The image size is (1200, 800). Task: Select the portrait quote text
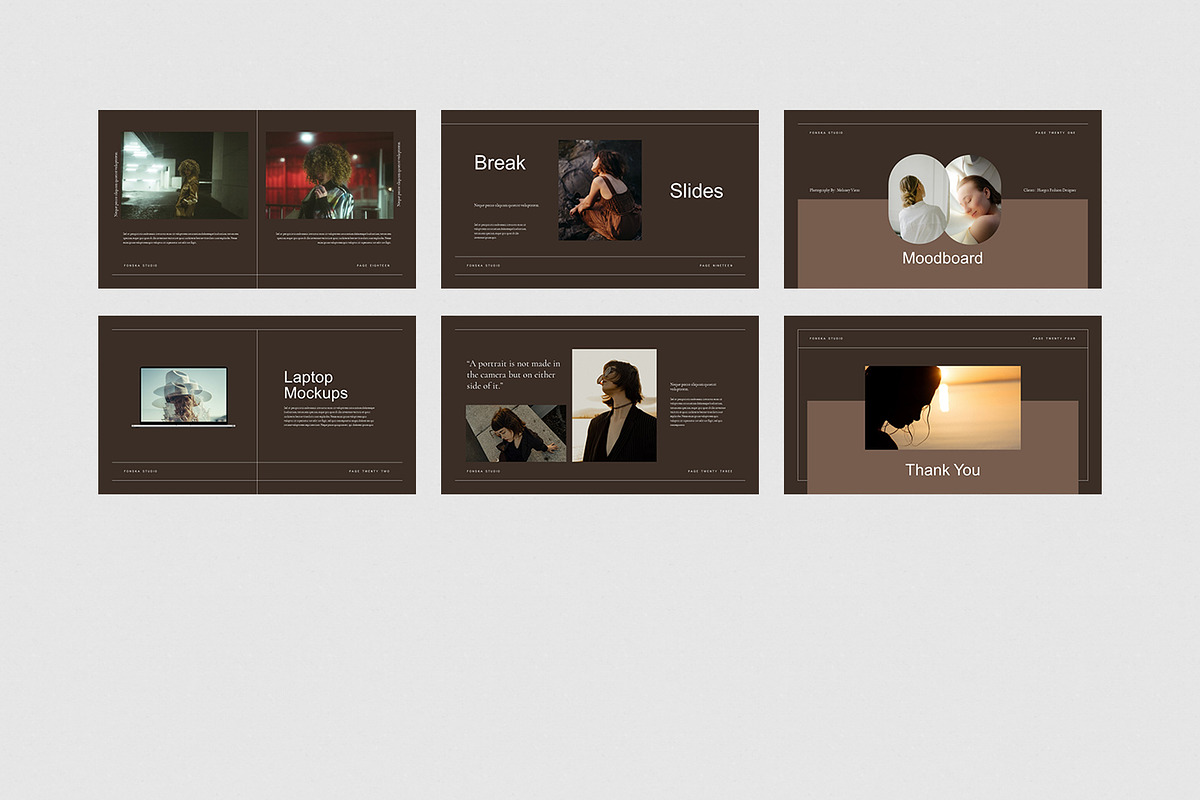click(514, 375)
